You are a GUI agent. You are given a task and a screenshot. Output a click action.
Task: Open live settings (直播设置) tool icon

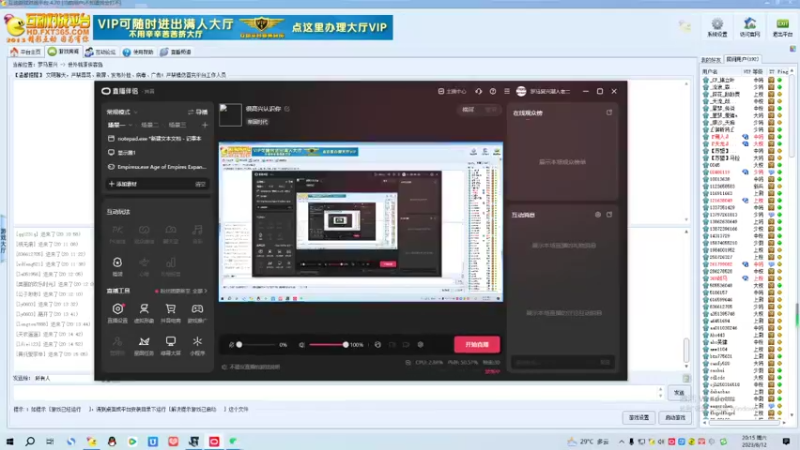click(x=117, y=312)
